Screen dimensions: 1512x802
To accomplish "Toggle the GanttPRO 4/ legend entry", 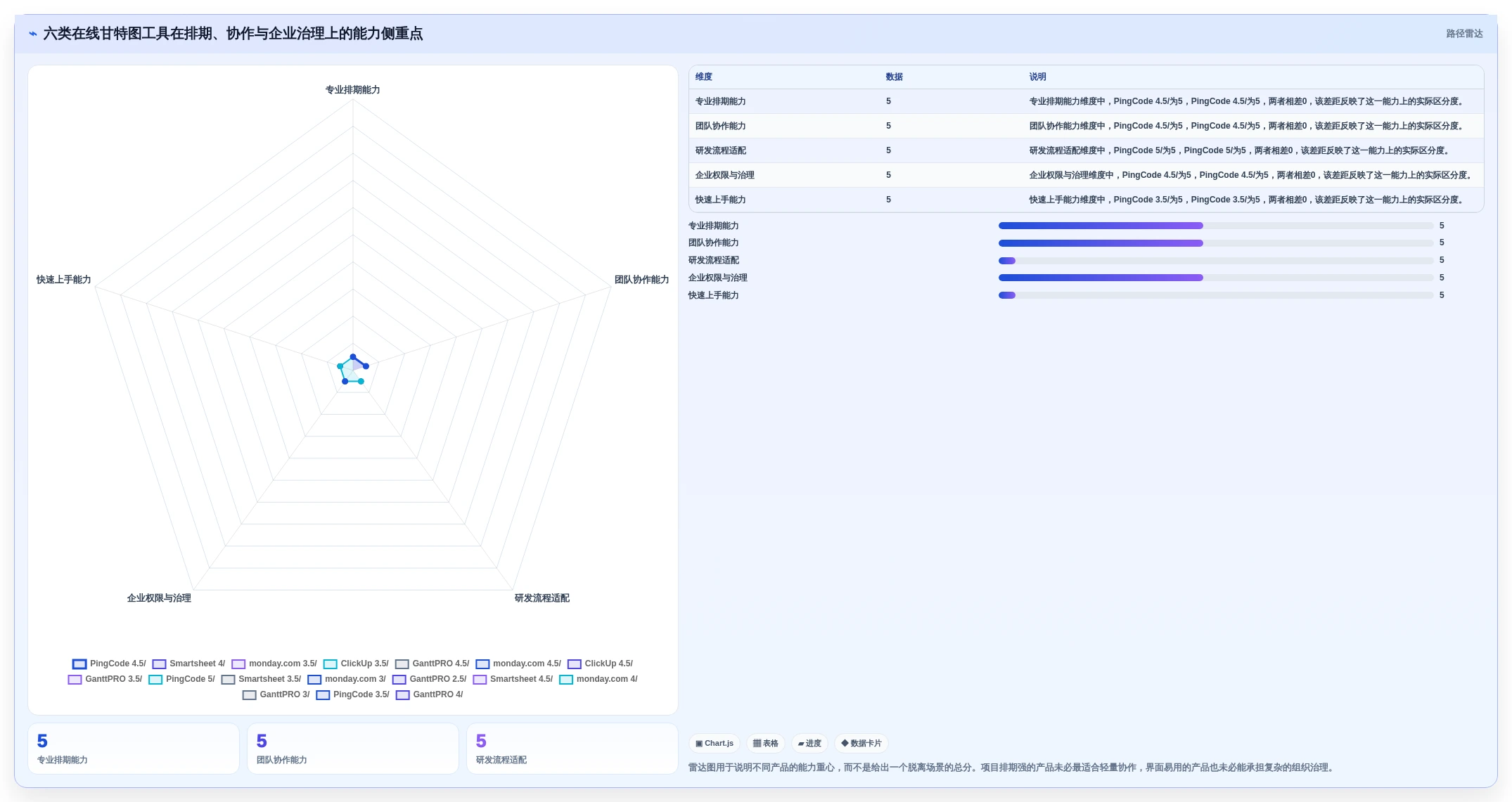I will point(429,694).
